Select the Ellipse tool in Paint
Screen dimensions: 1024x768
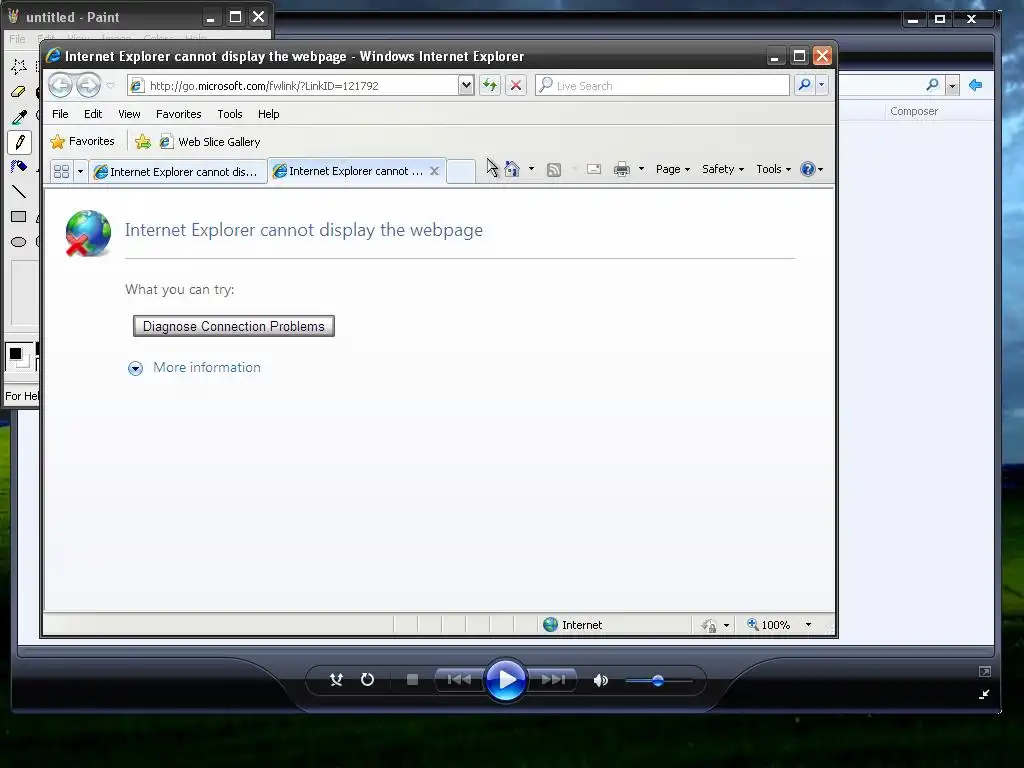[x=19, y=242]
